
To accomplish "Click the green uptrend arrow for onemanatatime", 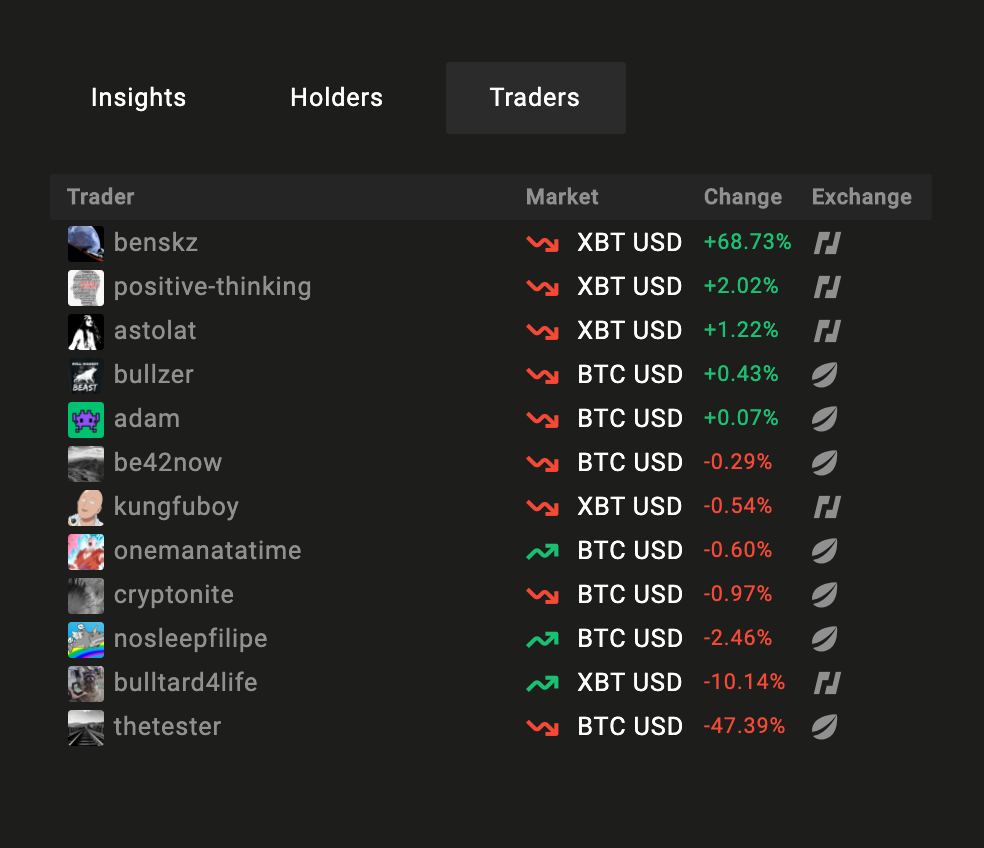I will click(x=542, y=551).
